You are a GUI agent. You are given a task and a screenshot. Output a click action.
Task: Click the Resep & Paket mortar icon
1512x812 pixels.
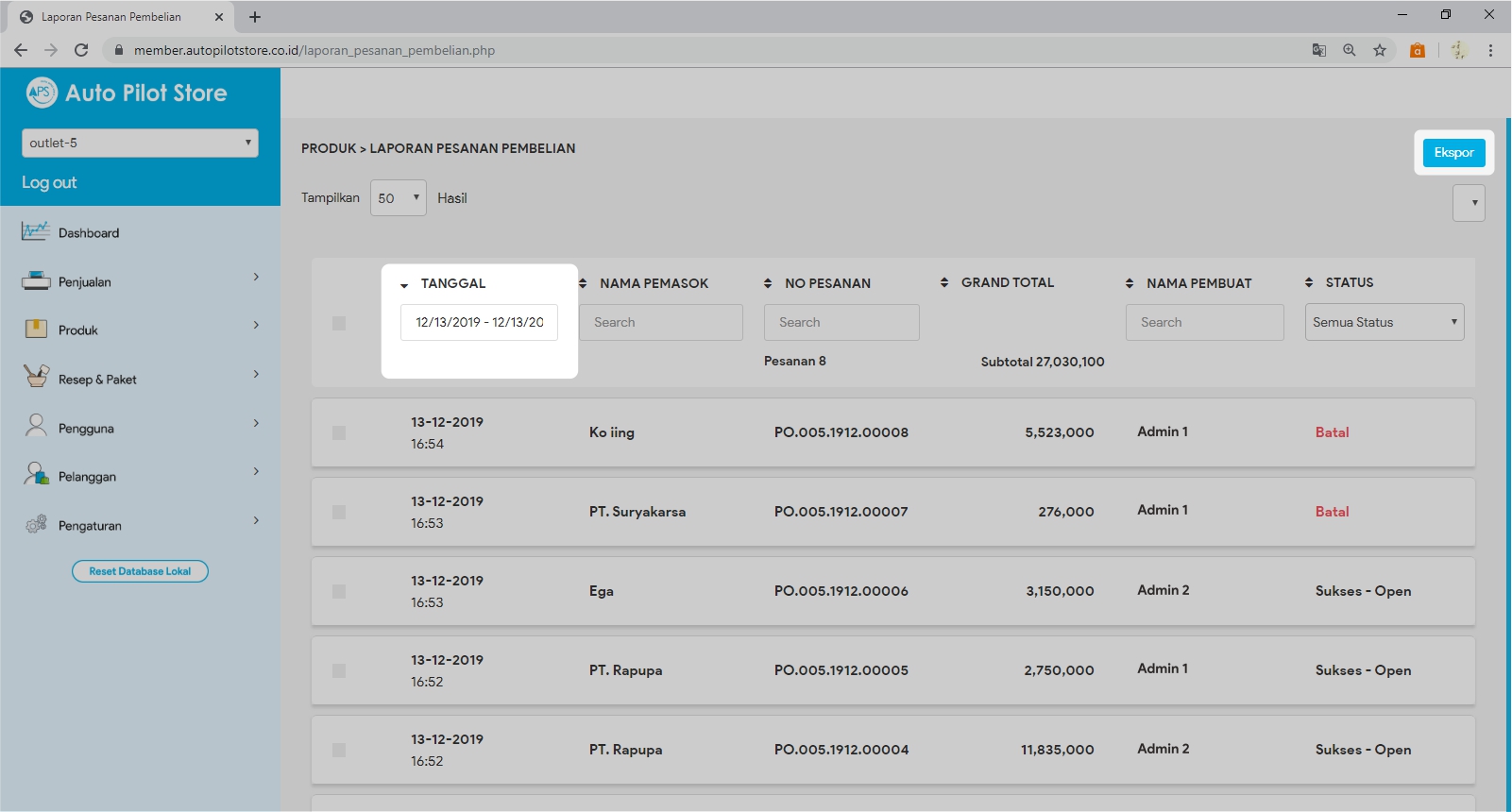point(36,377)
